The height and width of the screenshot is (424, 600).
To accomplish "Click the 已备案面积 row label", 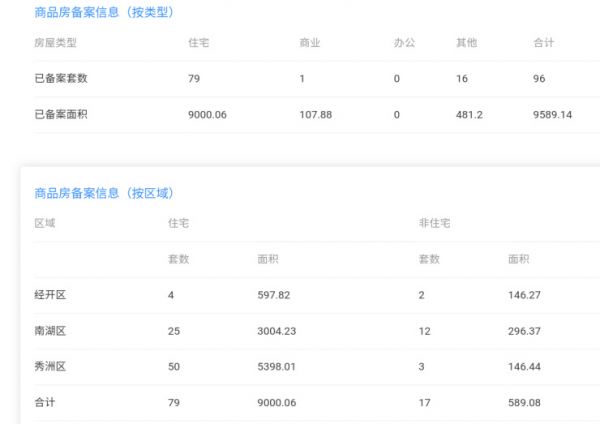I will tap(61, 114).
